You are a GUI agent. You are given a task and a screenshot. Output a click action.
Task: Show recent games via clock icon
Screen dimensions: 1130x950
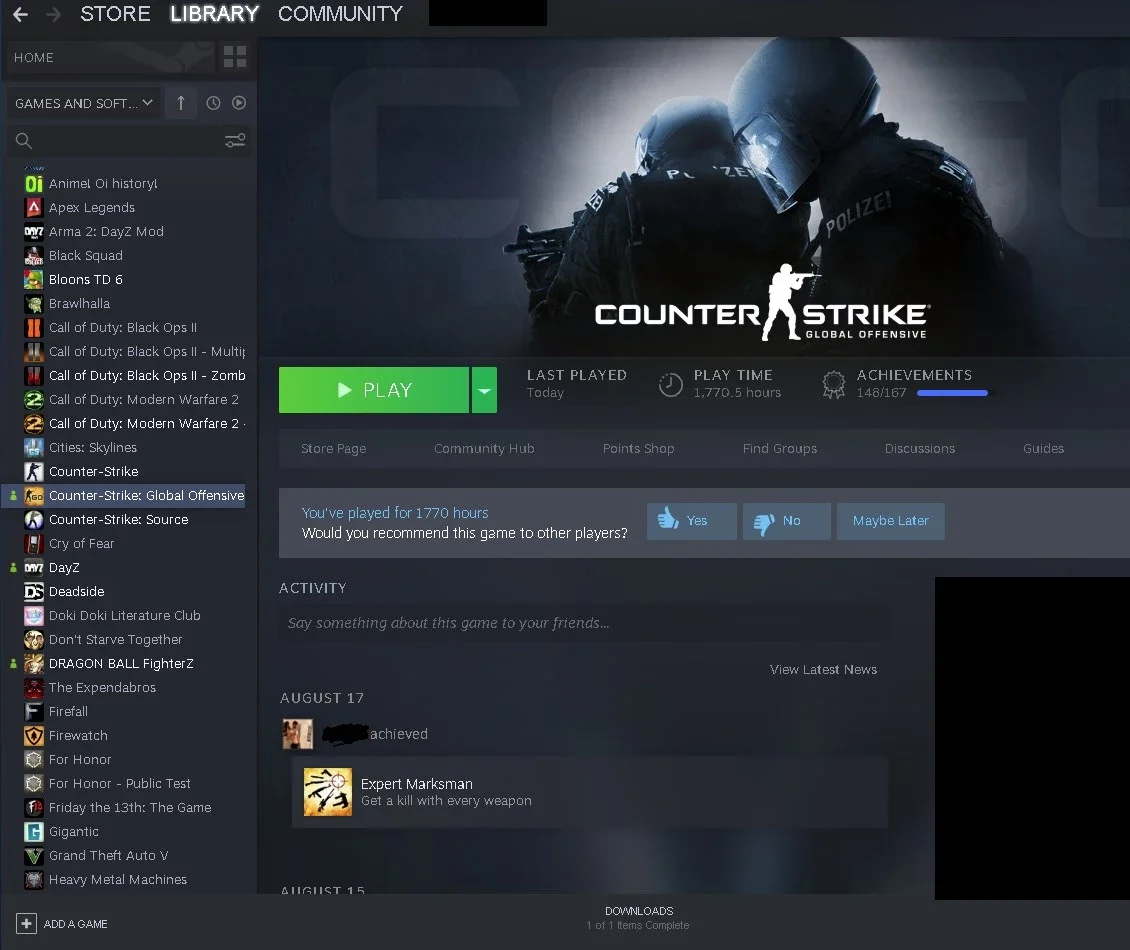click(213, 103)
